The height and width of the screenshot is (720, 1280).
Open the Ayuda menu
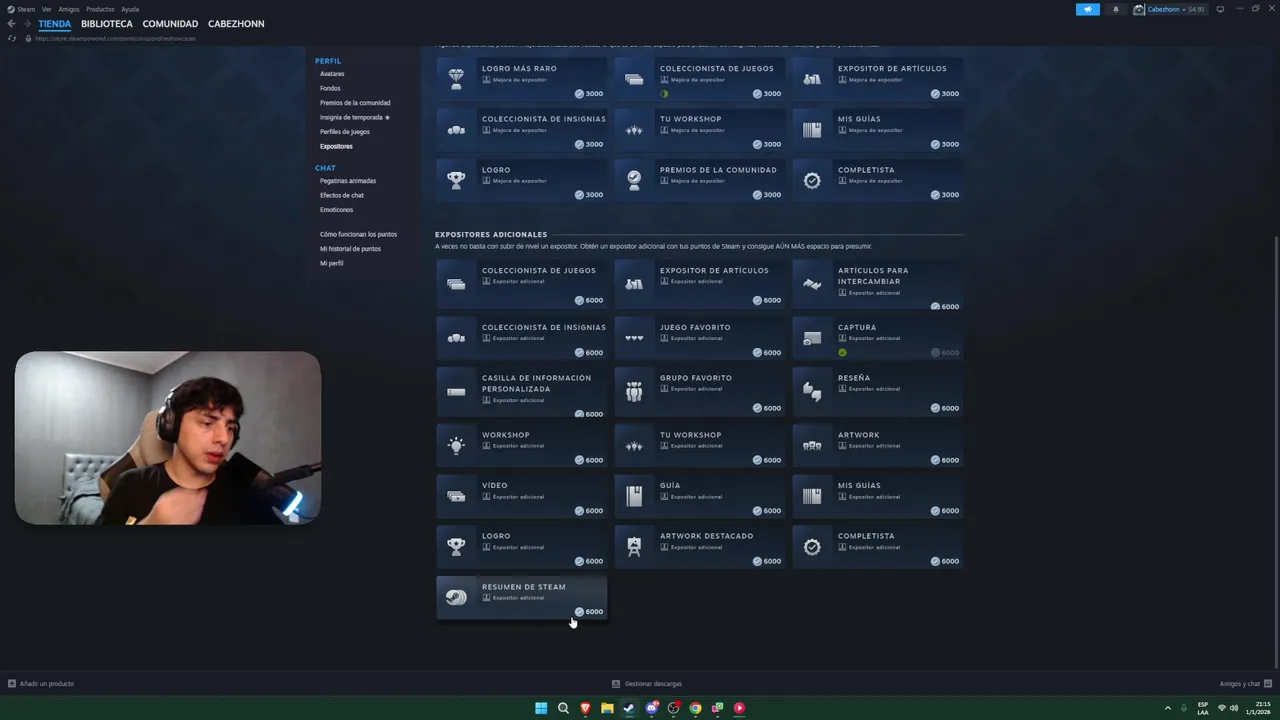pyautogui.click(x=130, y=9)
